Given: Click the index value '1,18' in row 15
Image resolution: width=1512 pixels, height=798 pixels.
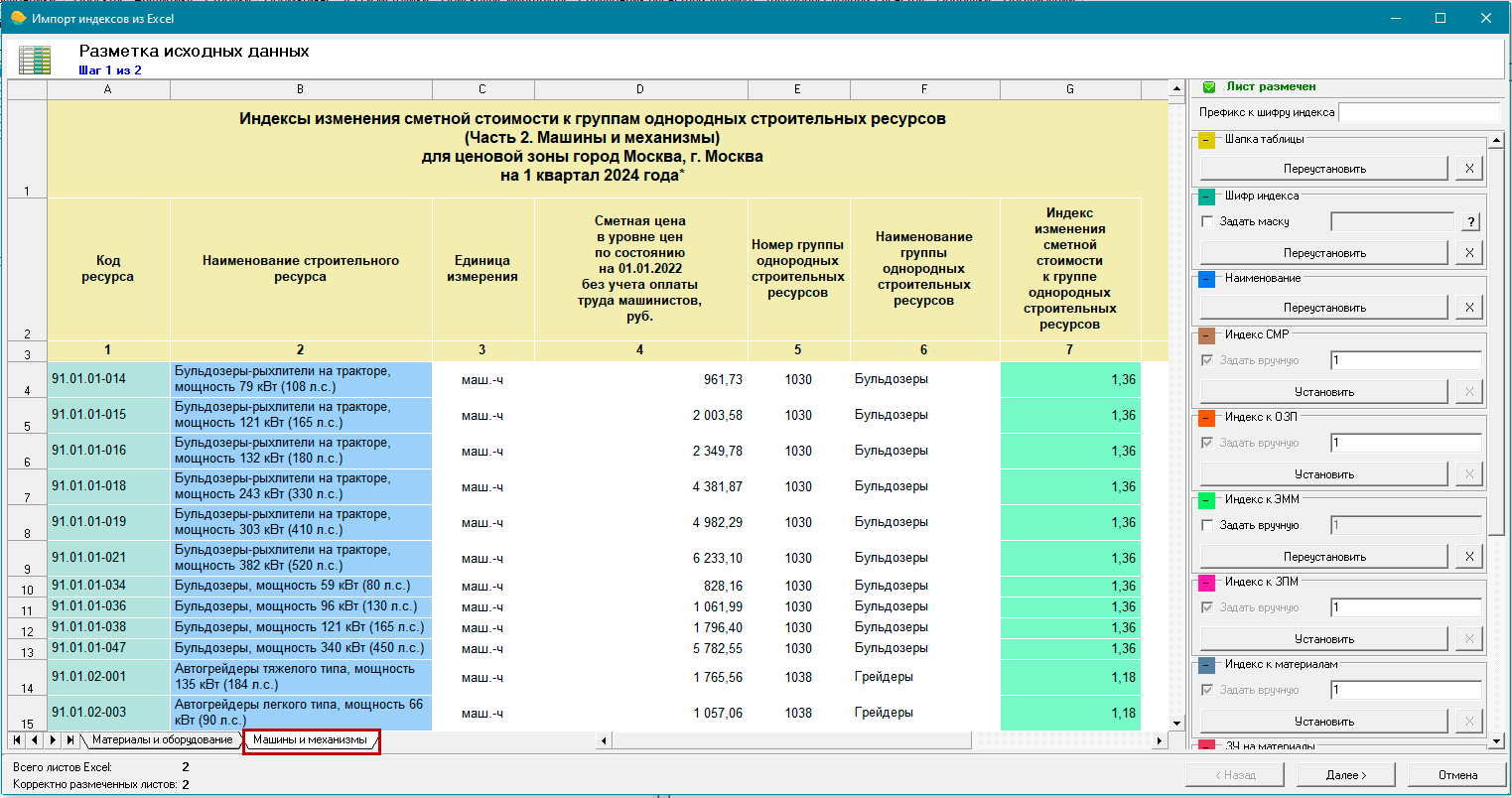Looking at the screenshot, I should click(x=1070, y=714).
